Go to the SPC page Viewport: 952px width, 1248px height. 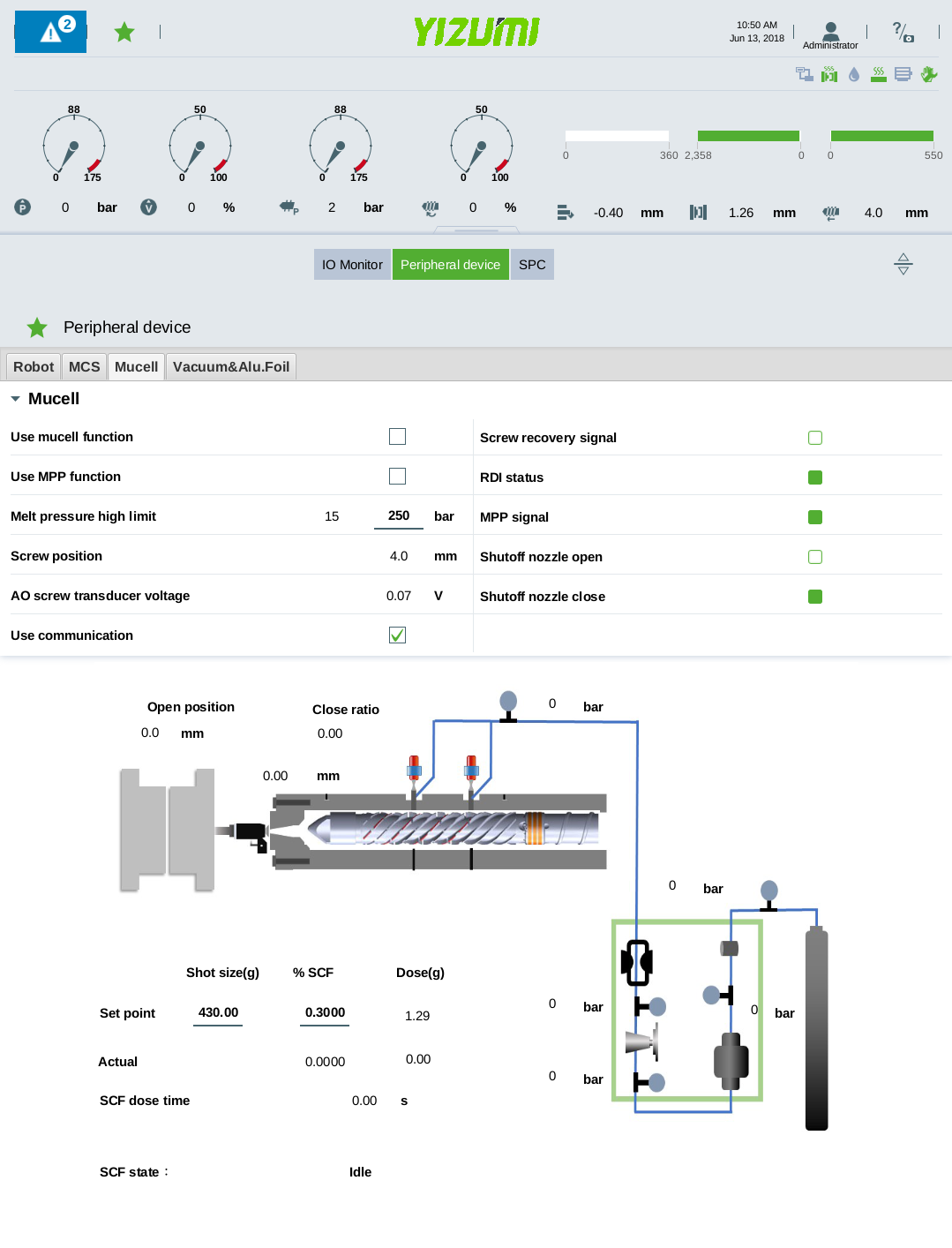coord(532,265)
